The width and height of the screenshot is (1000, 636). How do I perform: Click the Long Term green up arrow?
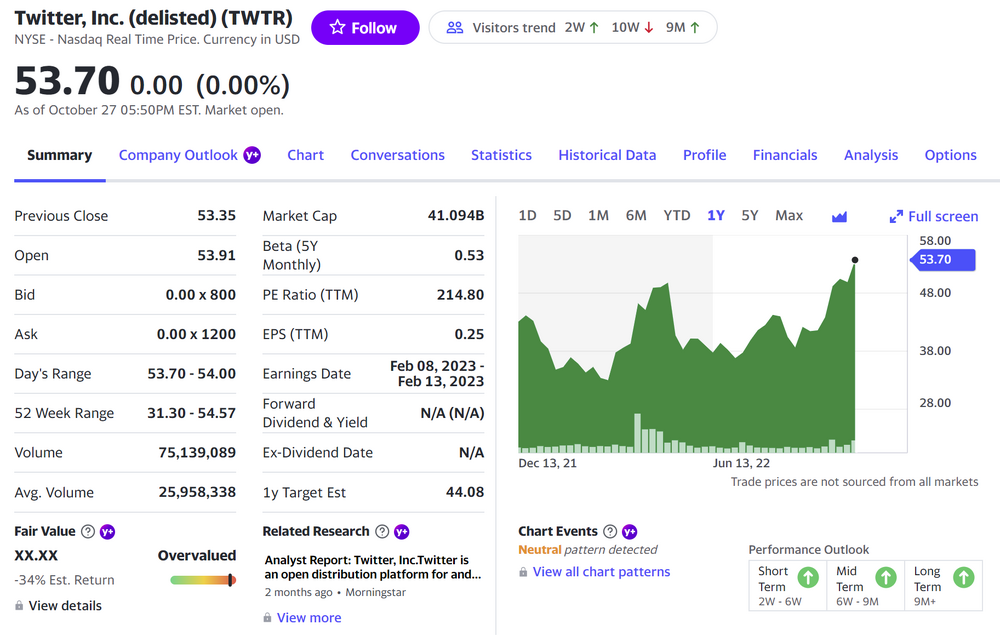(963, 577)
